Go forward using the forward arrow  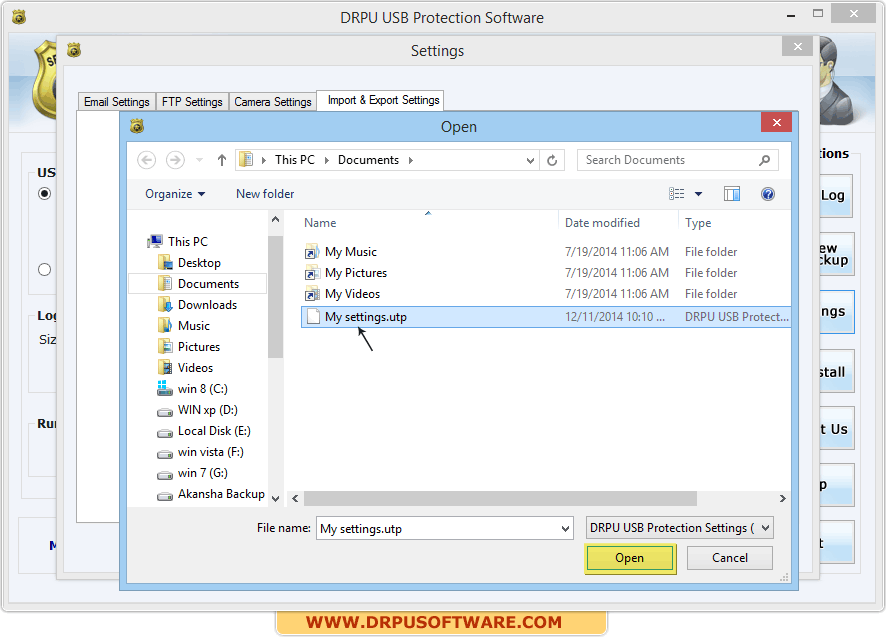(x=175, y=160)
